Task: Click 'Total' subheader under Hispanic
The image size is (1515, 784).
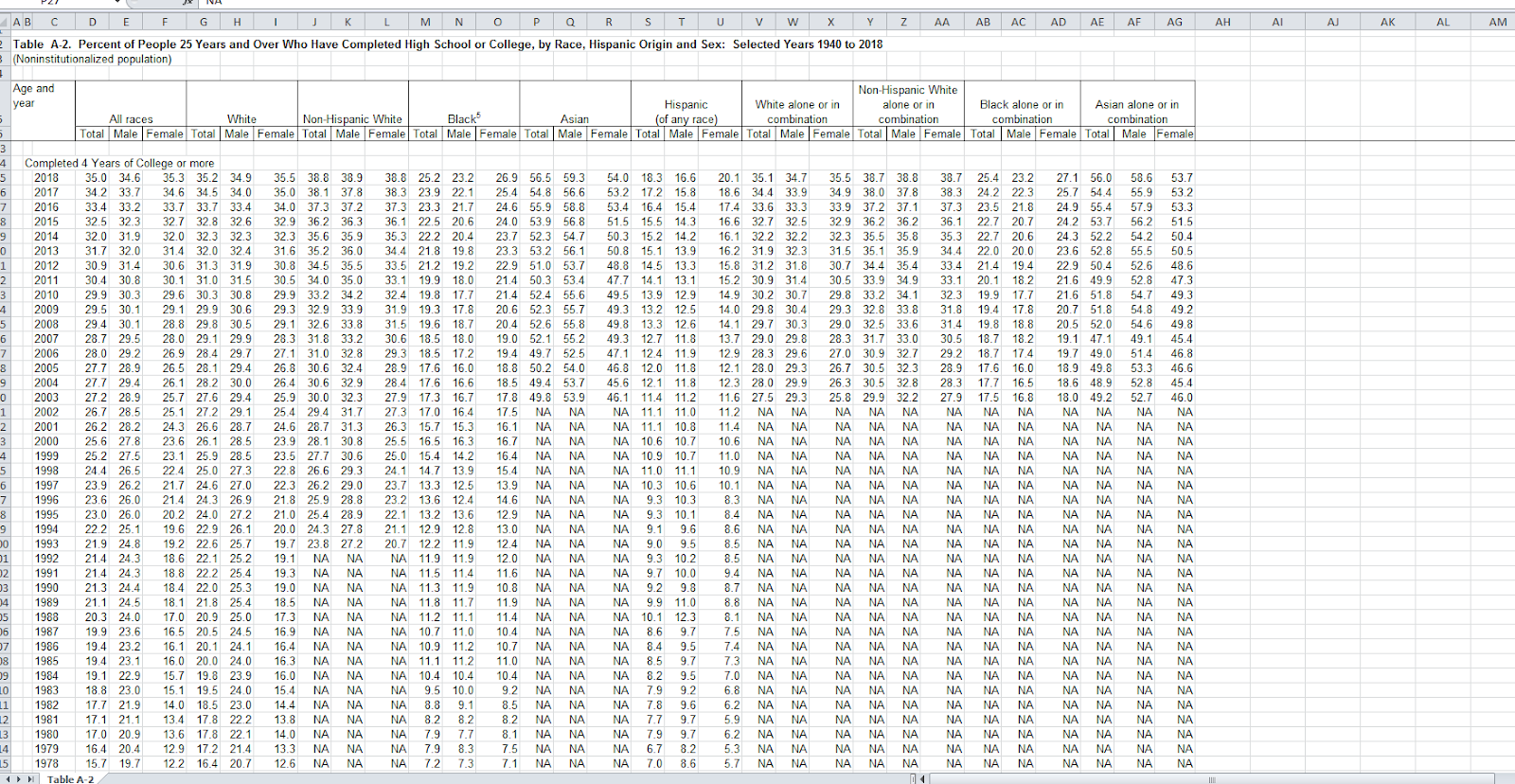Action: [648, 134]
